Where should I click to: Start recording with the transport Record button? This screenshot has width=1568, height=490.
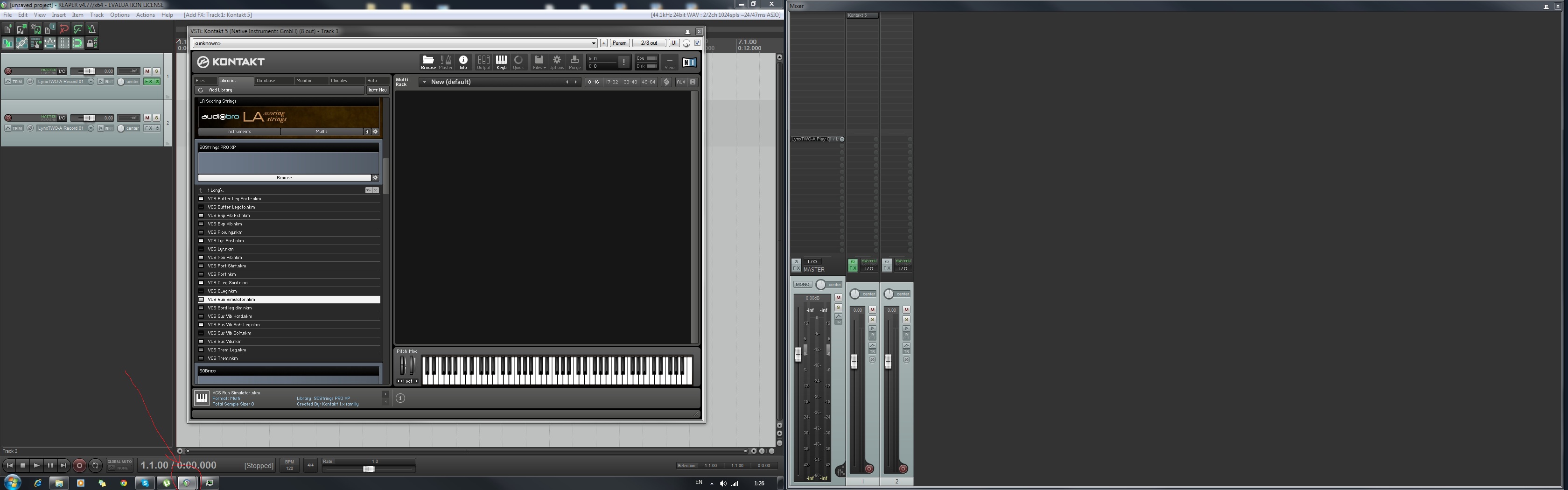(x=79, y=466)
